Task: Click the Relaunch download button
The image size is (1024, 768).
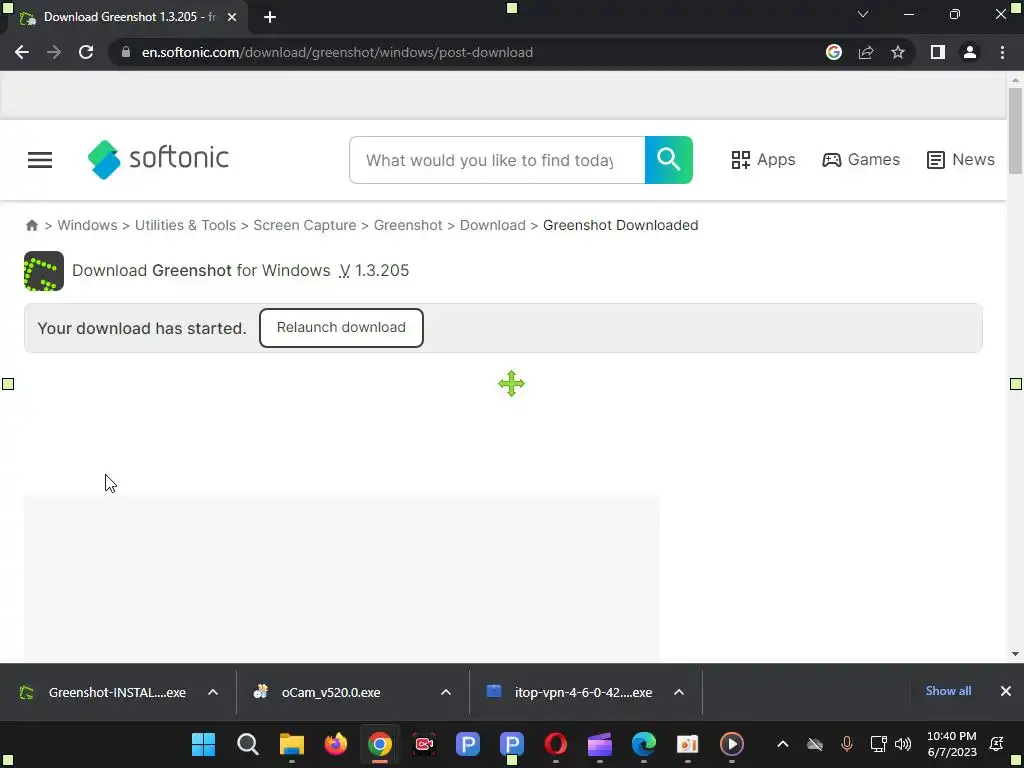Action: click(x=341, y=328)
